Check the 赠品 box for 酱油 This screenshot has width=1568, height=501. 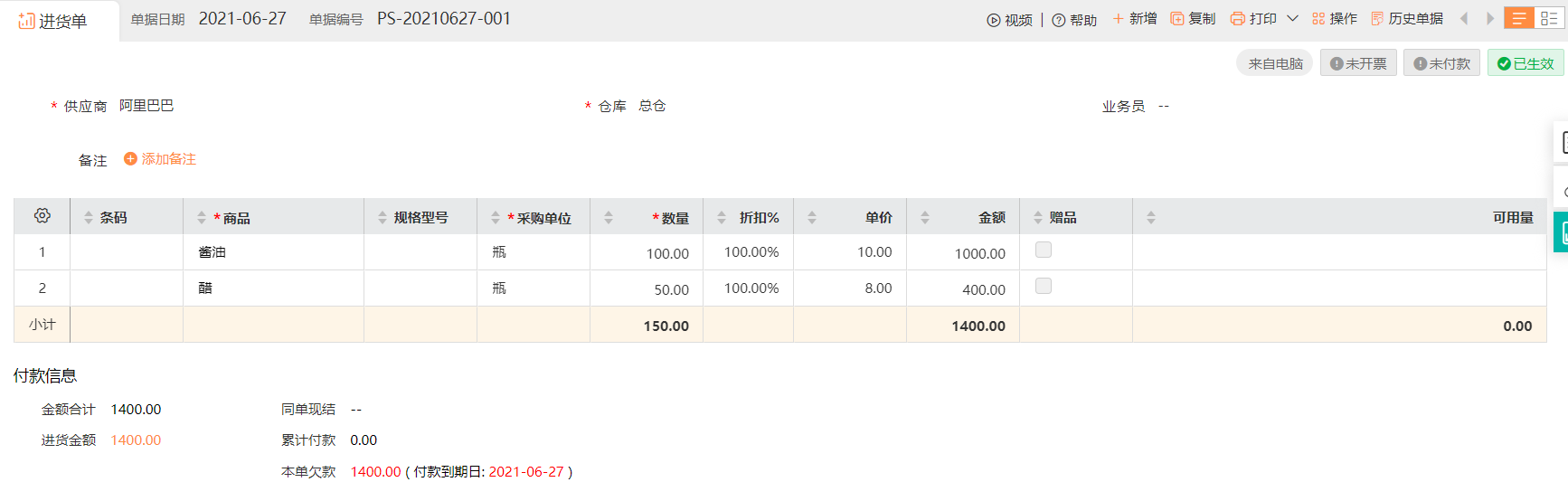(x=1044, y=250)
